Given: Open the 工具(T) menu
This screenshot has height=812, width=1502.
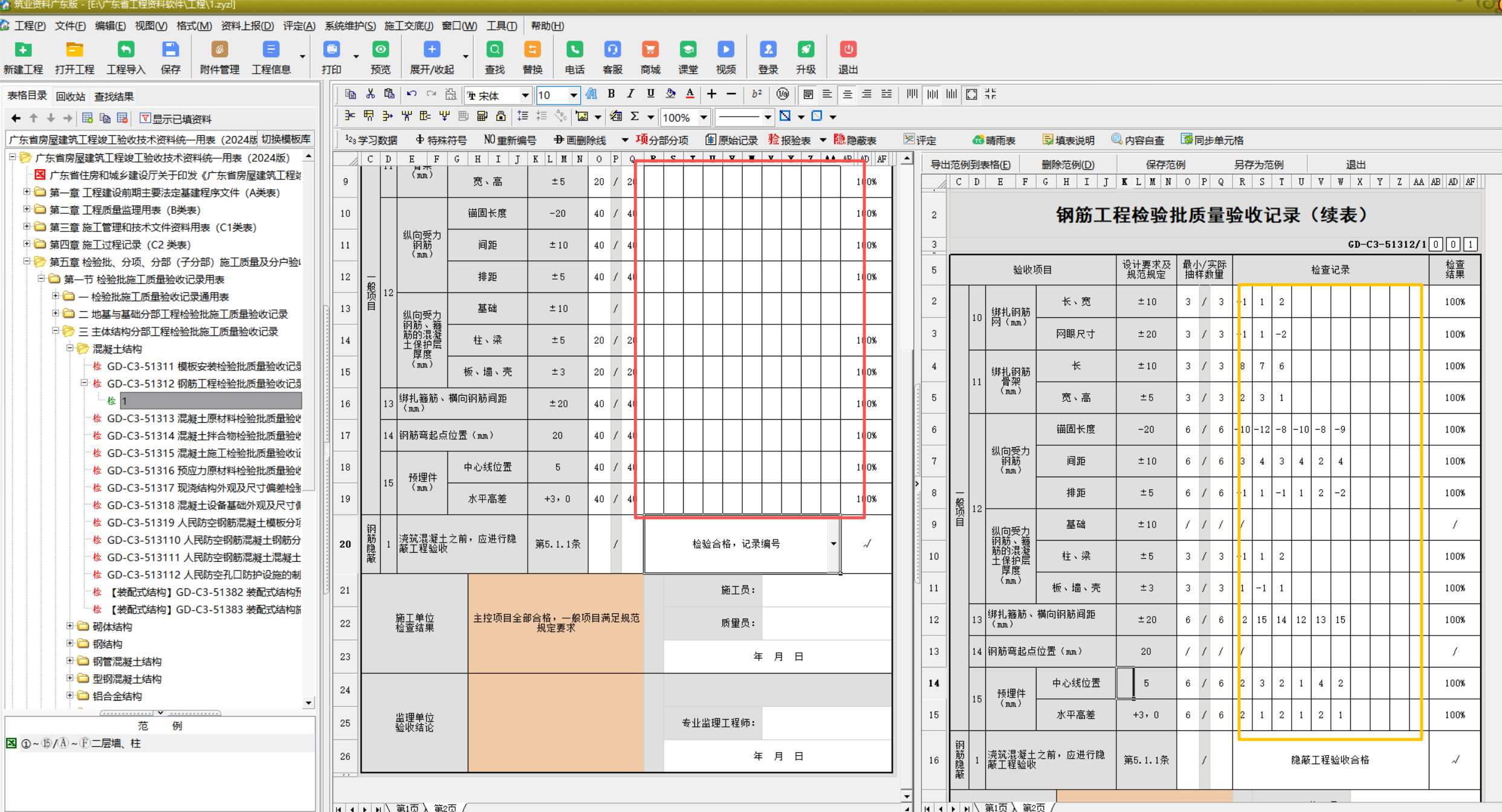Looking at the screenshot, I should [500, 26].
